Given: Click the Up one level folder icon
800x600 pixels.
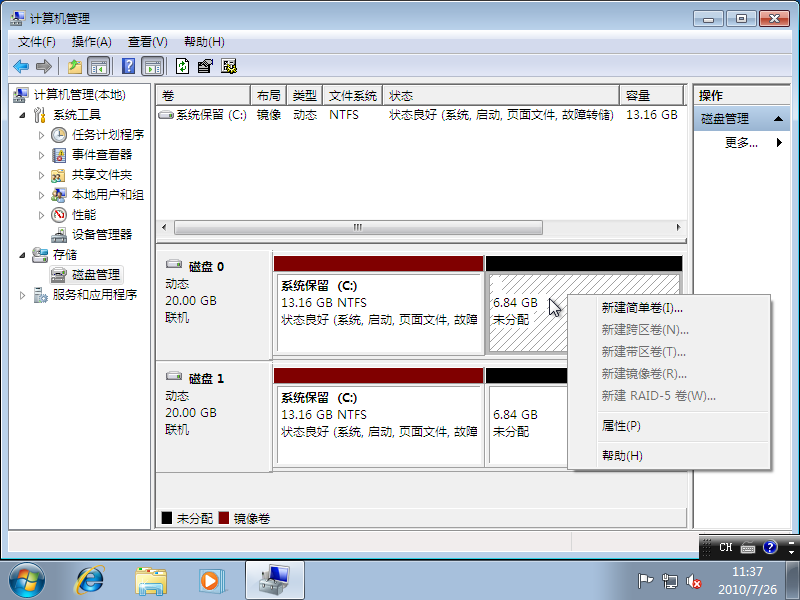Looking at the screenshot, I should [74, 66].
